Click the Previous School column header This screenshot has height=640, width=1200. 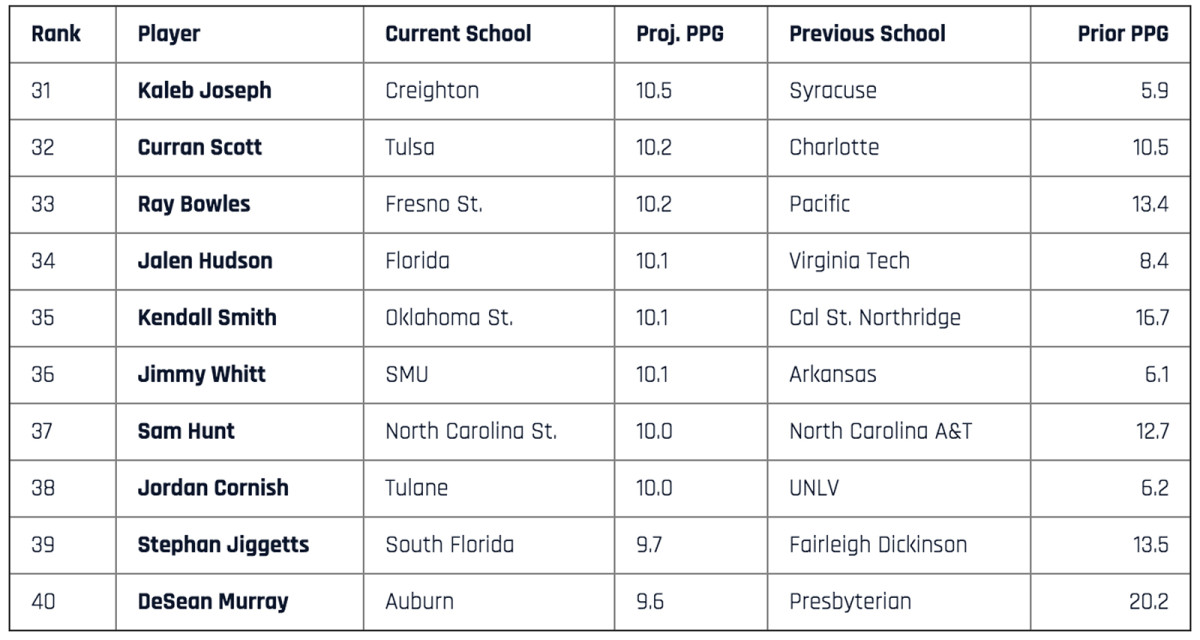tap(867, 34)
